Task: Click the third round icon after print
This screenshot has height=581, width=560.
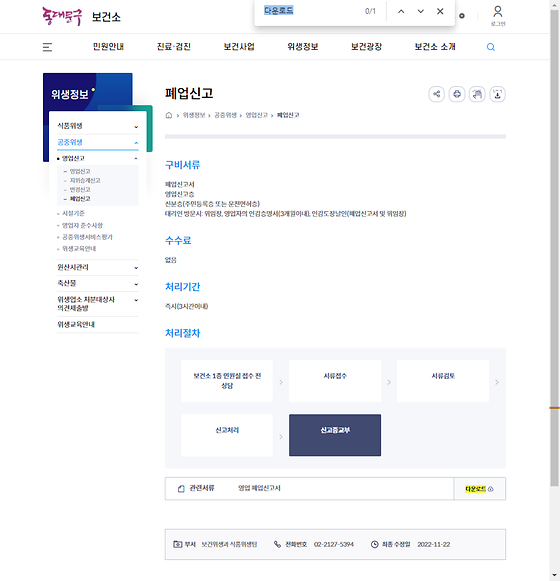Action: coord(477,94)
